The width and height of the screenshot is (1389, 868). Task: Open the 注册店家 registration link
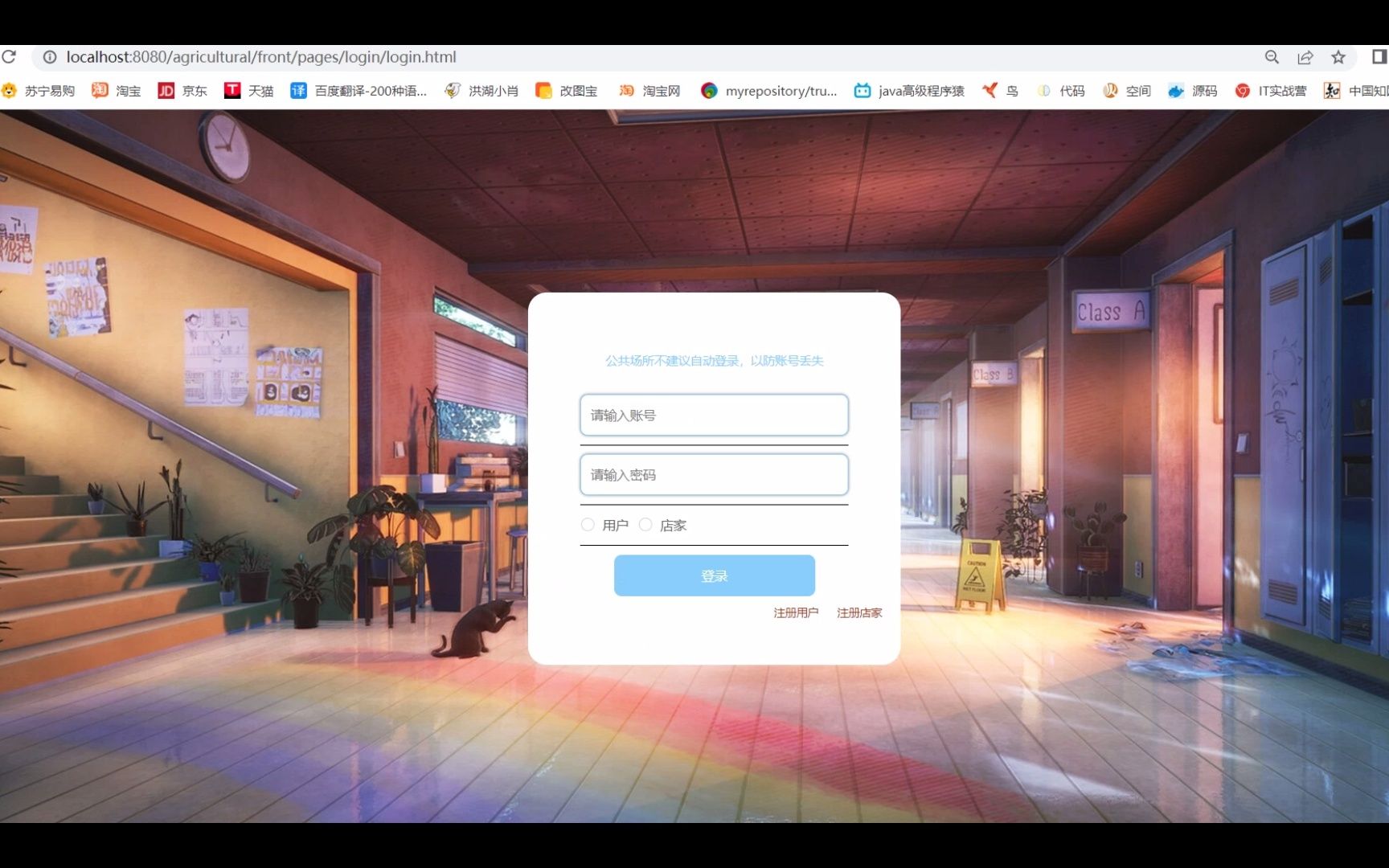click(x=859, y=612)
